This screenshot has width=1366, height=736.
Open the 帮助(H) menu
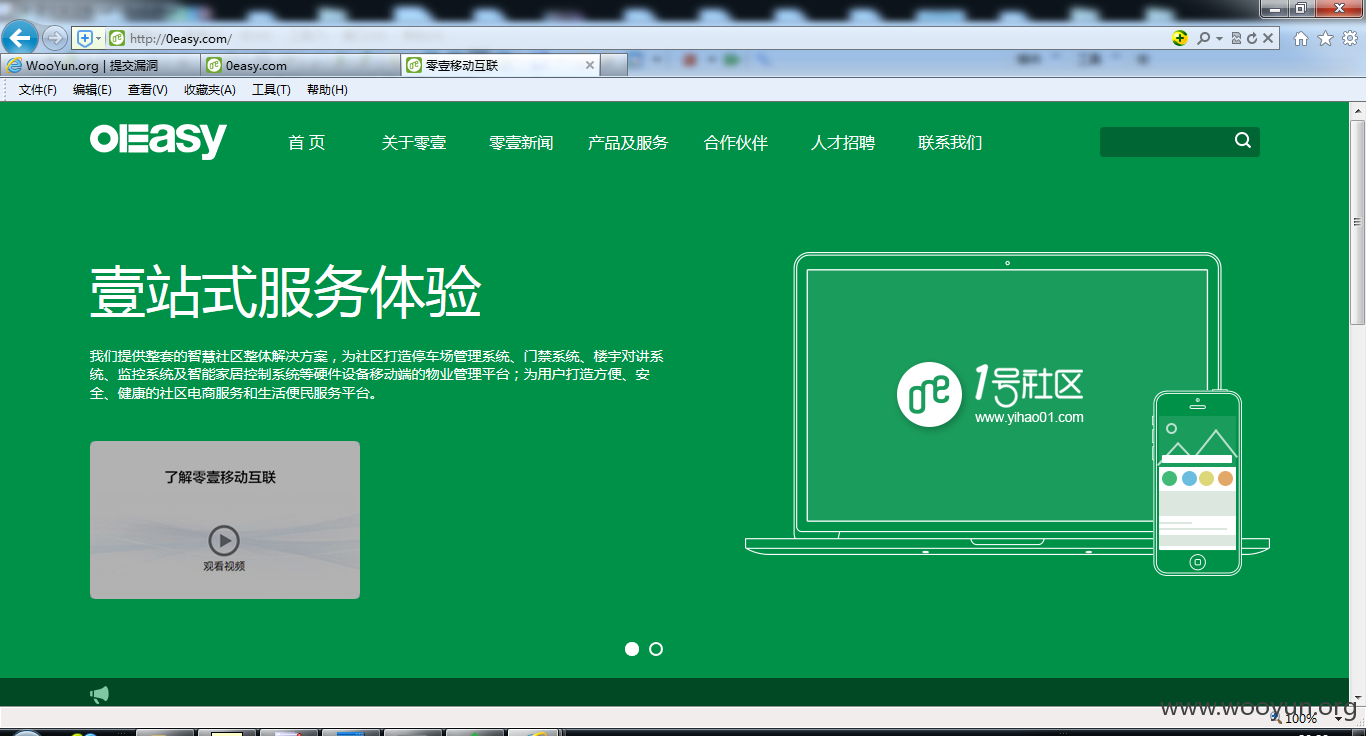[x=327, y=90]
